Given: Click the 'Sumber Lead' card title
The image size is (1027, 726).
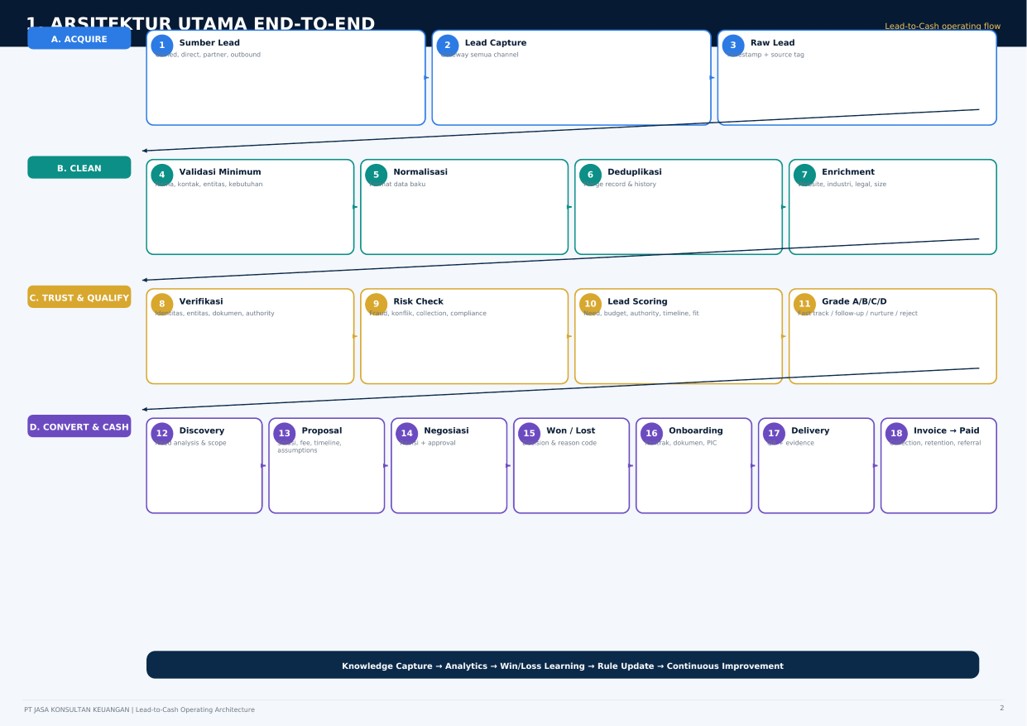Looking at the screenshot, I should point(210,43).
